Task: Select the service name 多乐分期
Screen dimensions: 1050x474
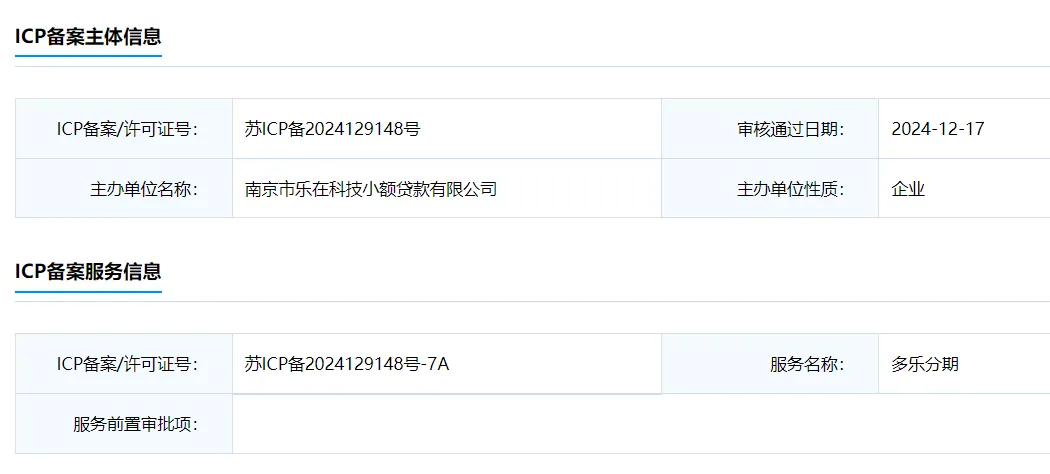Action: (x=925, y=364)
